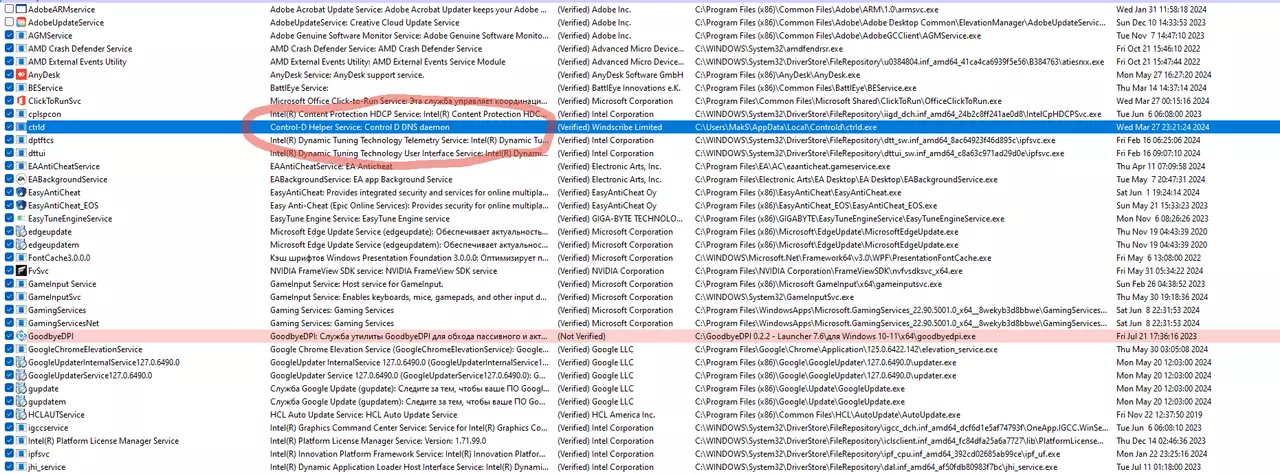Select the AMD External Events Utility row name
1280x474 pixels.
[x=77, y=61]
